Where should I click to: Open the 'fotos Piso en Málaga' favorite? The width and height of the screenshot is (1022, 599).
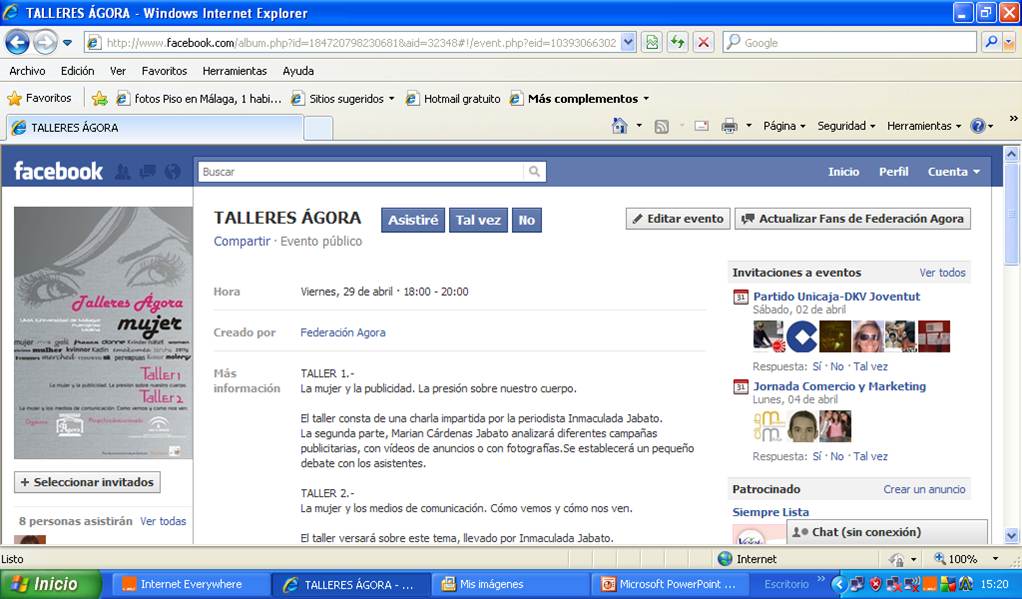199,99
